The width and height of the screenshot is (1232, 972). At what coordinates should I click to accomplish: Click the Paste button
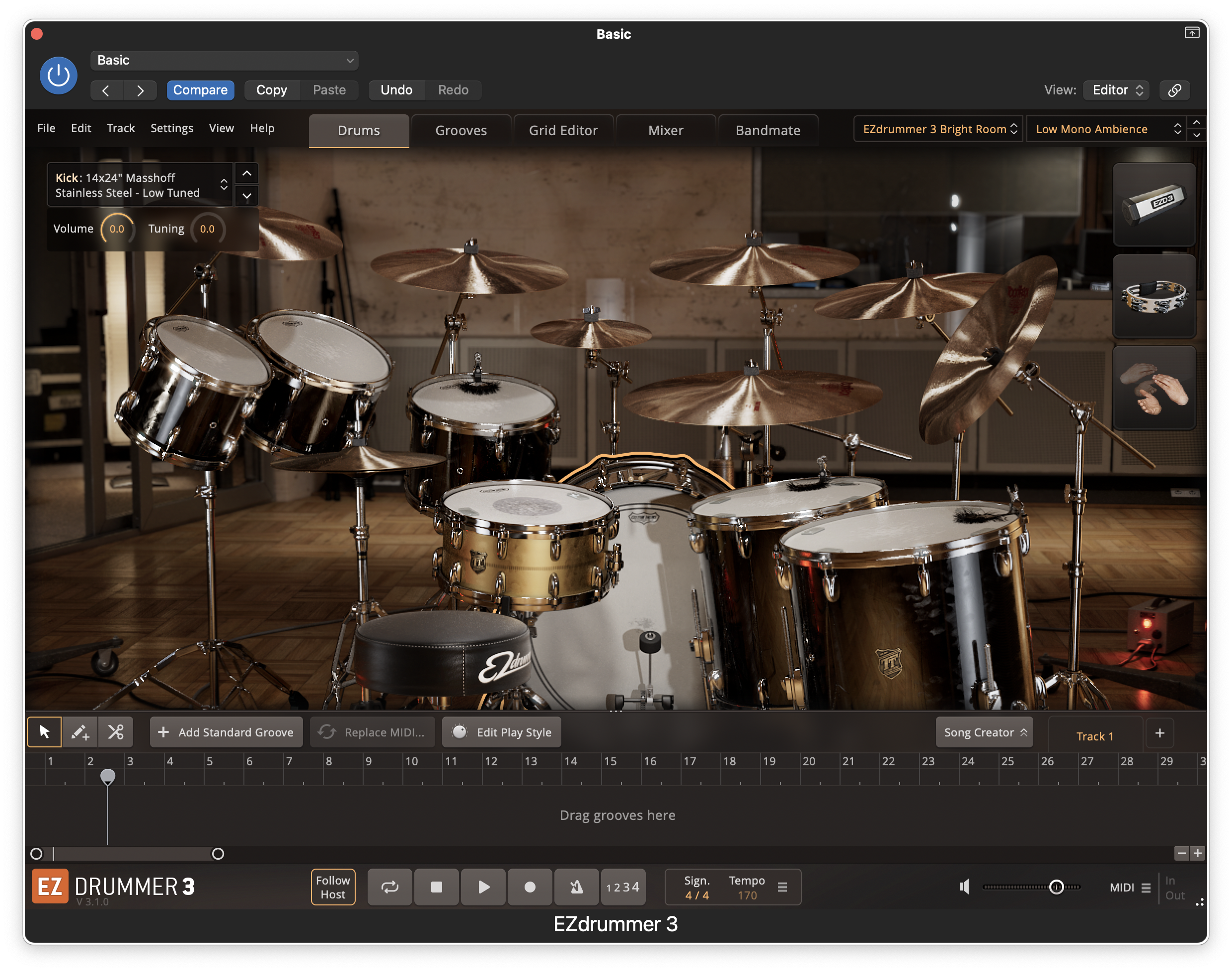[329, 90]
